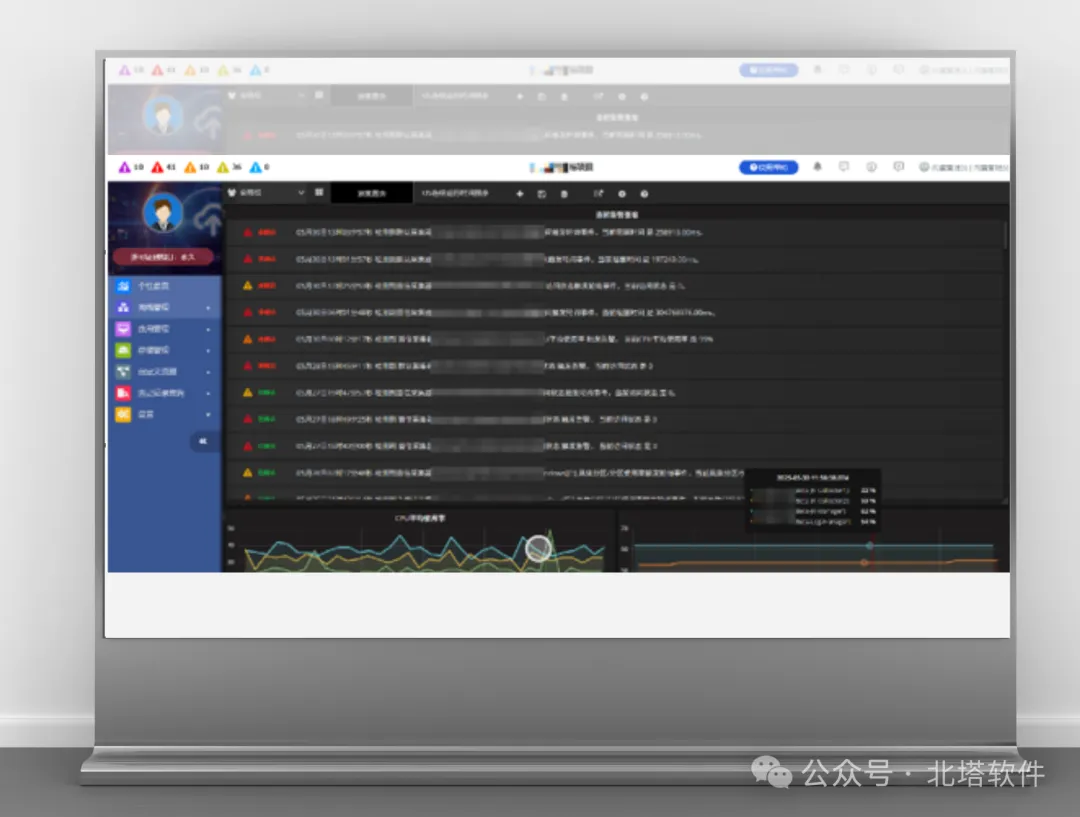Screen dimensions: 1080x817
Task: Click the first round icon after the edit icon
Action: 622,194
